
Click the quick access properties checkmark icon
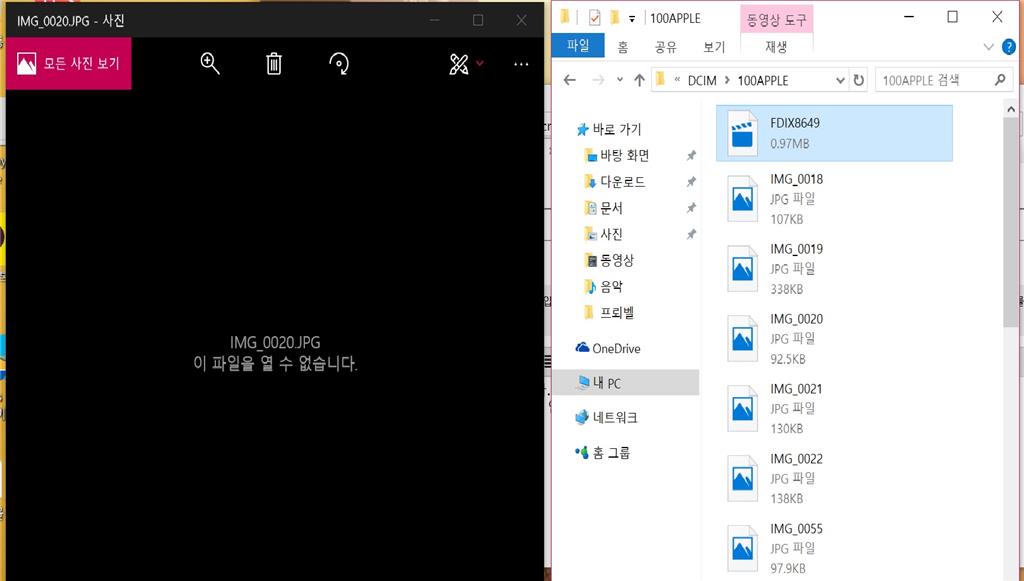point(594,18)
